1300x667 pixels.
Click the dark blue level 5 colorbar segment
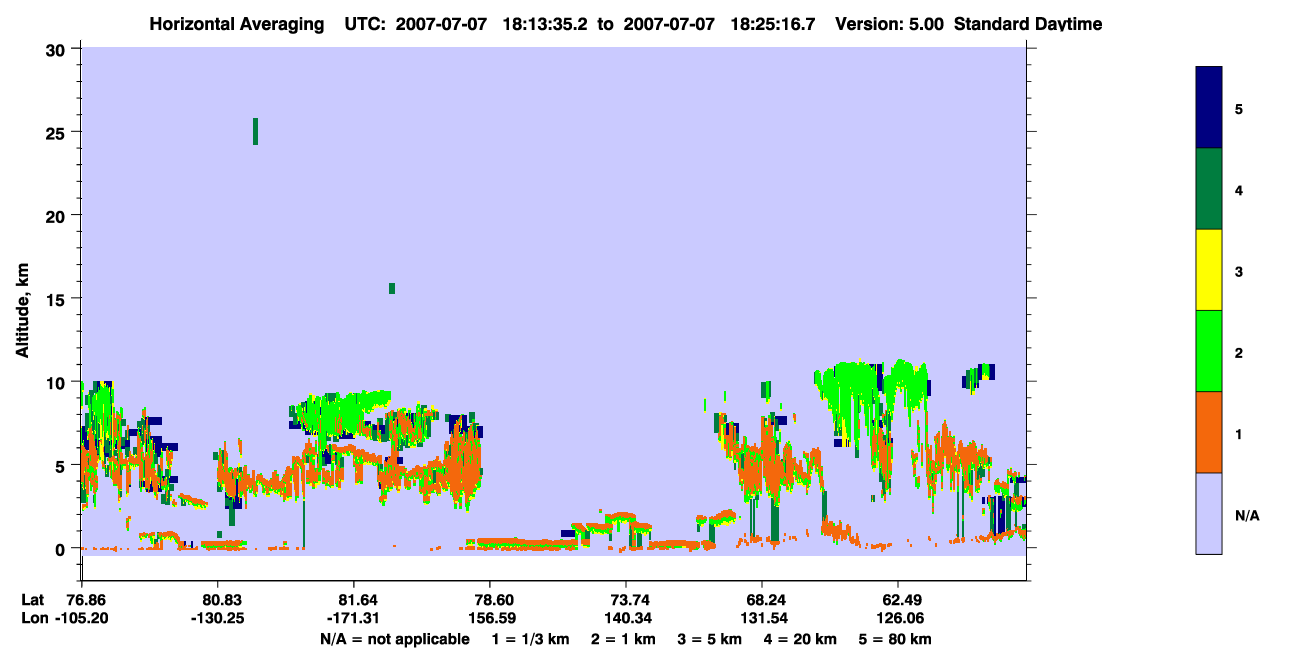coord(1209,108)
